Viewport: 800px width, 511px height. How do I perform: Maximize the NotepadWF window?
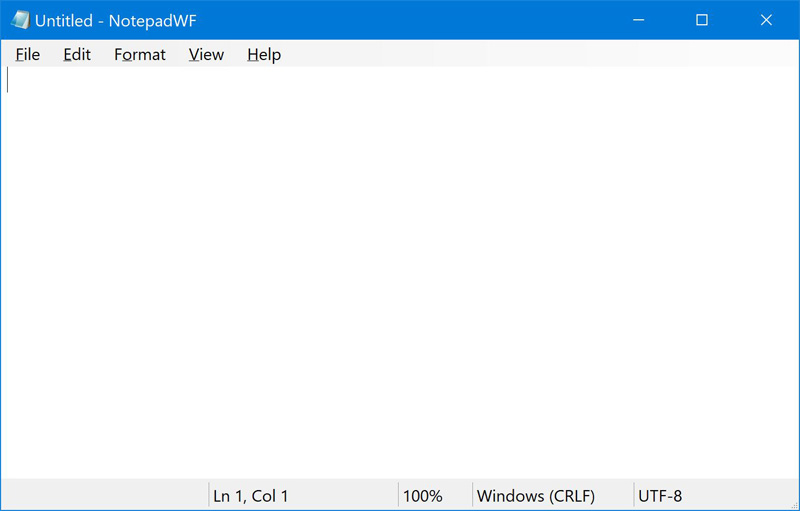(702, 20)
